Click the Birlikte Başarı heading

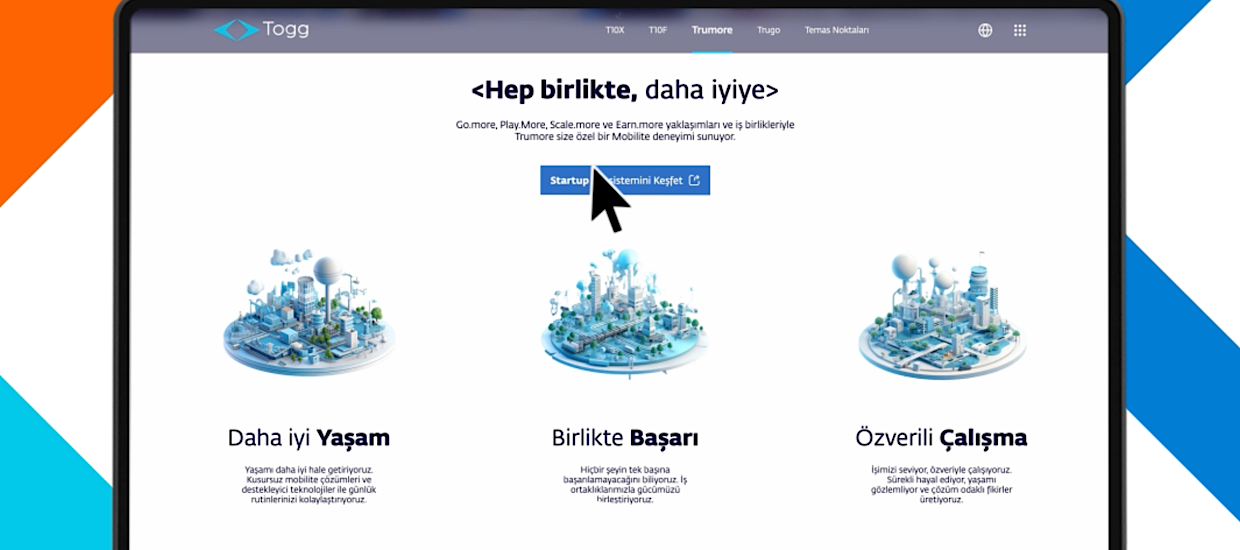tap(625, 438)
